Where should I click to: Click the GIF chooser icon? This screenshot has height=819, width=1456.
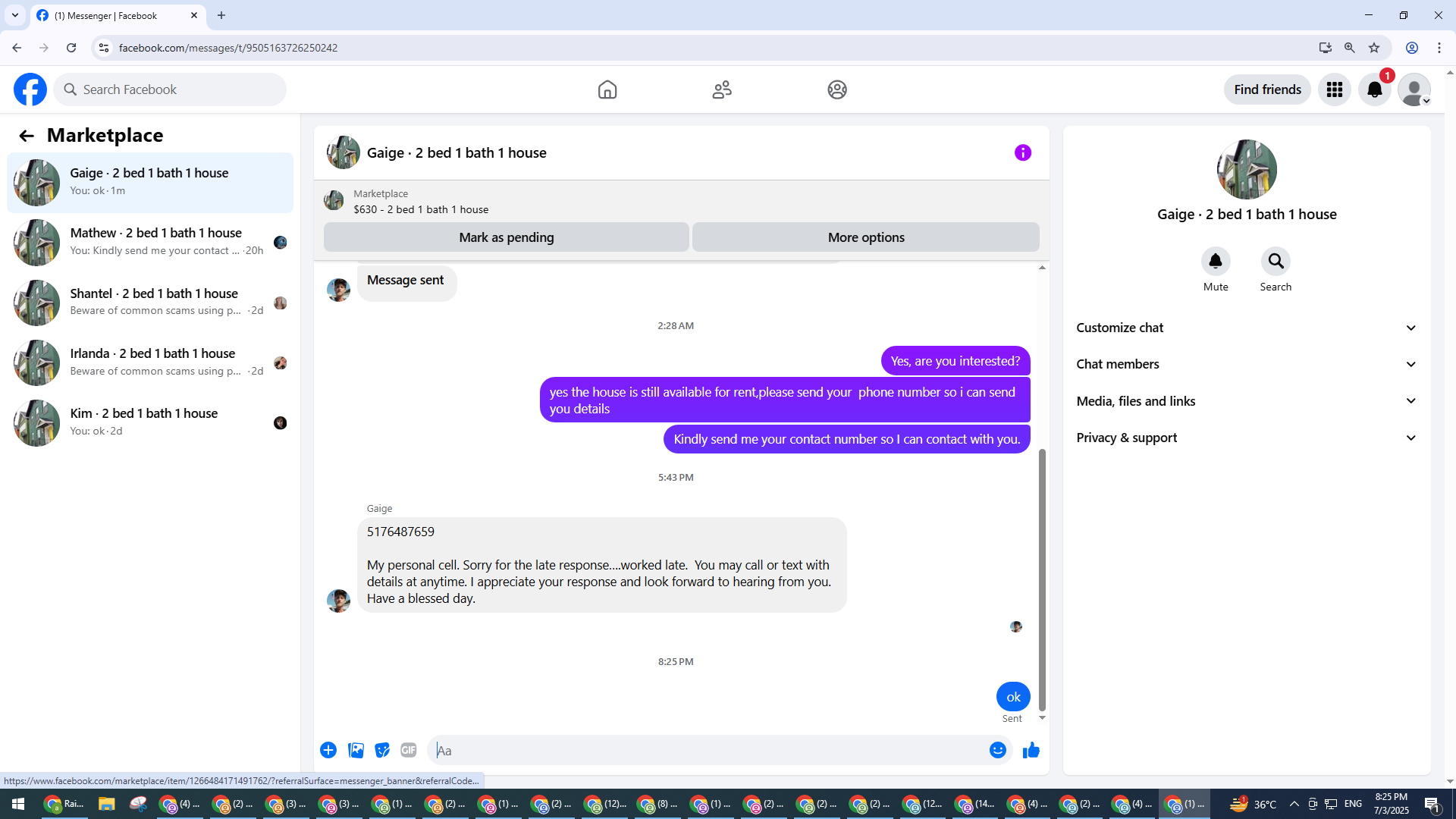tap(409, 751)
